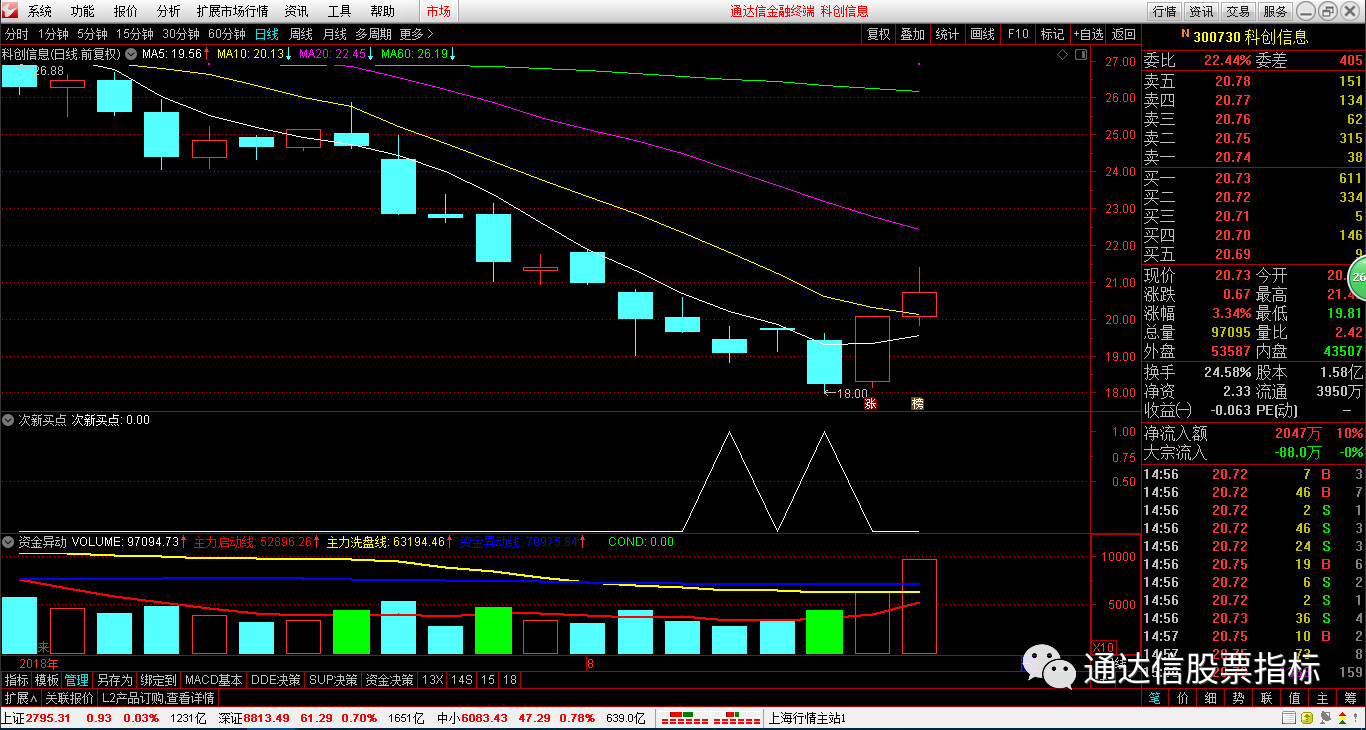Screen dimensions: 1366x730
Task: Select the 月线 period tab
Action: click(x=334, y=34)
